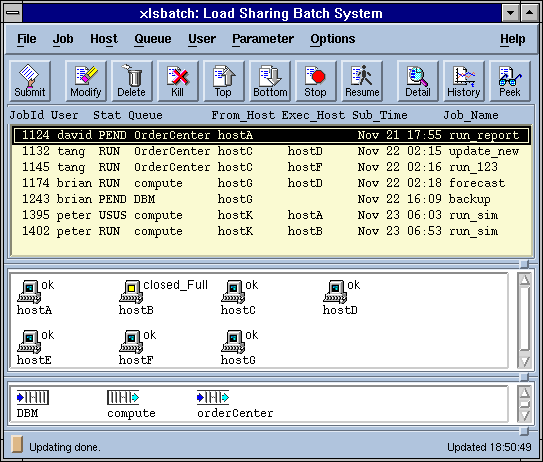The width and height of the screenshot is (543, 462).
Task: Click the Bottom toolbar icon
Action: pyautogui.click(x=270, y=81)
